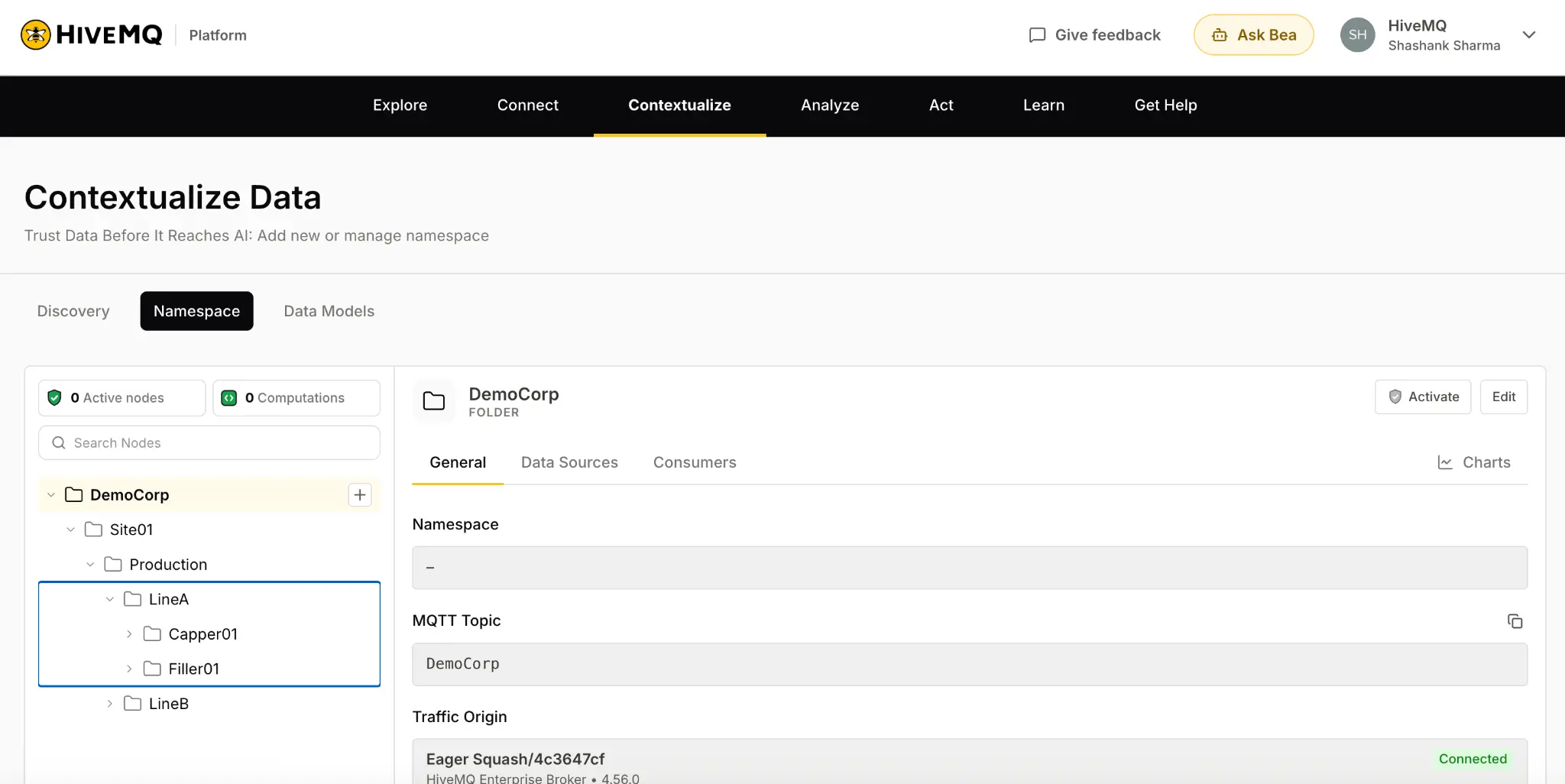Click the green Computations code icon
Image resolution: width=1565 pixels, height=784 pixels.
click(228, 397)
